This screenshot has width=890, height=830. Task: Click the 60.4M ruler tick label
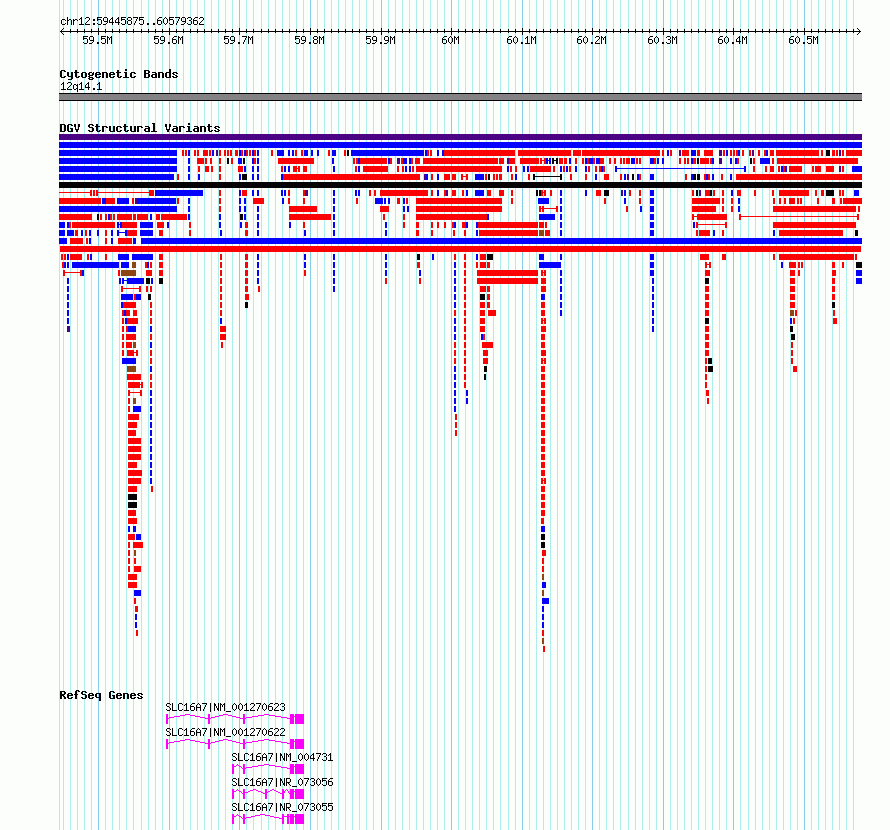732,40
